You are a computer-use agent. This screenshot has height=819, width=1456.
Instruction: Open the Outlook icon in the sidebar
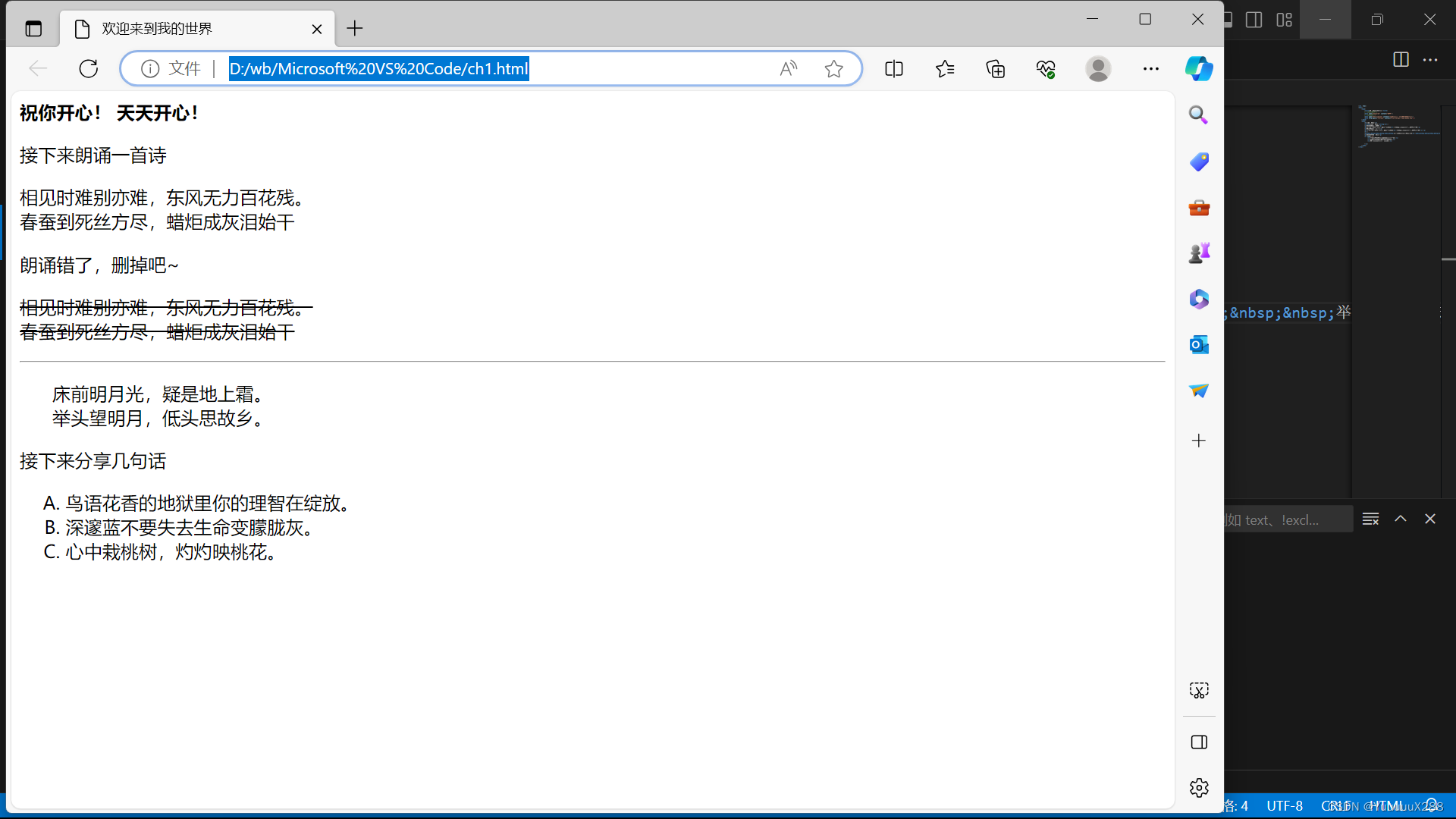point(1198,345)
